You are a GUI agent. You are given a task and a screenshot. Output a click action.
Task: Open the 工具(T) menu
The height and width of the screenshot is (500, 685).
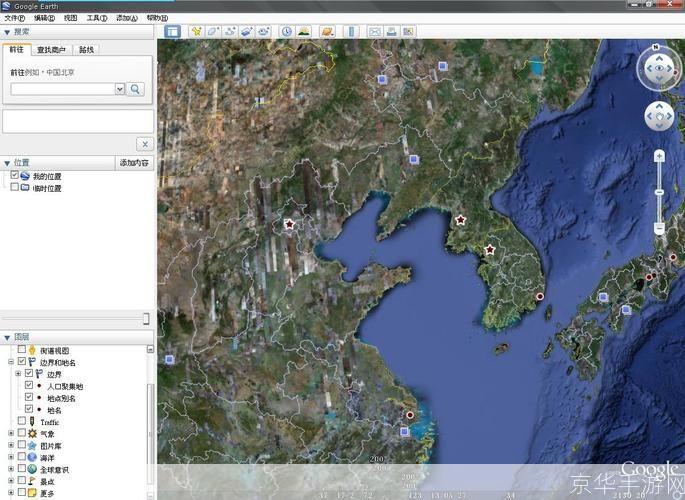[x=97, y=18]
